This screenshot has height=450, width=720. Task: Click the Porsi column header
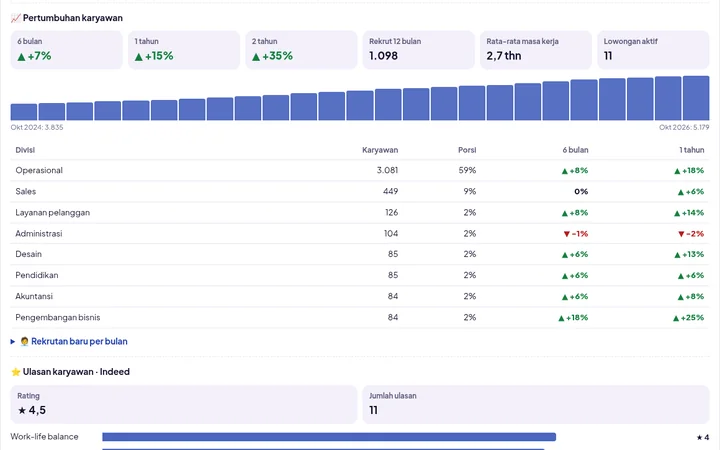(467, 150)
